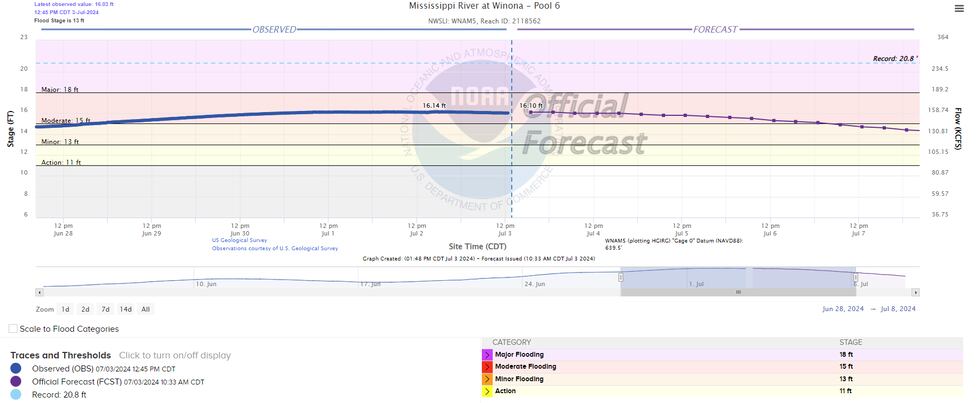Expand Minor Flooding category arrow
The height and width of the screenshot is (403, 980).
click(x=487, y=379)
